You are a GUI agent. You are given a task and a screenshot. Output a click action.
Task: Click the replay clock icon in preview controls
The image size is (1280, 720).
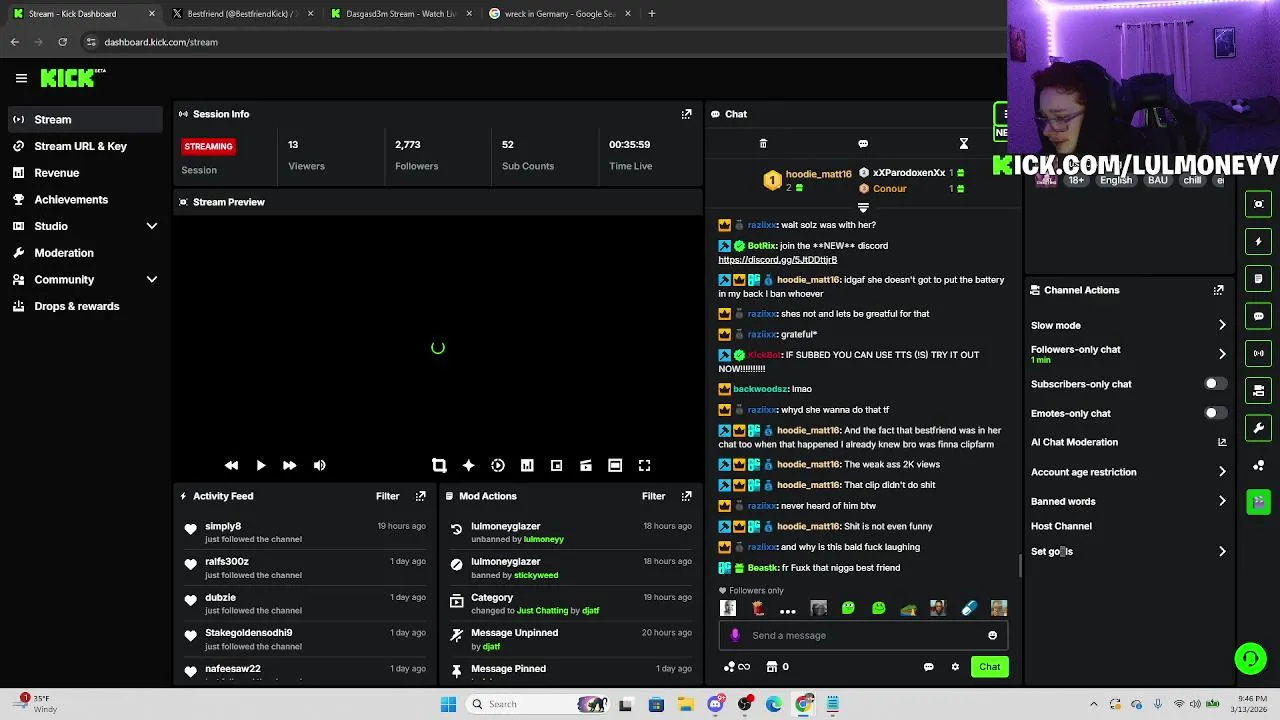pyautogui.click(x=498, y=465)
